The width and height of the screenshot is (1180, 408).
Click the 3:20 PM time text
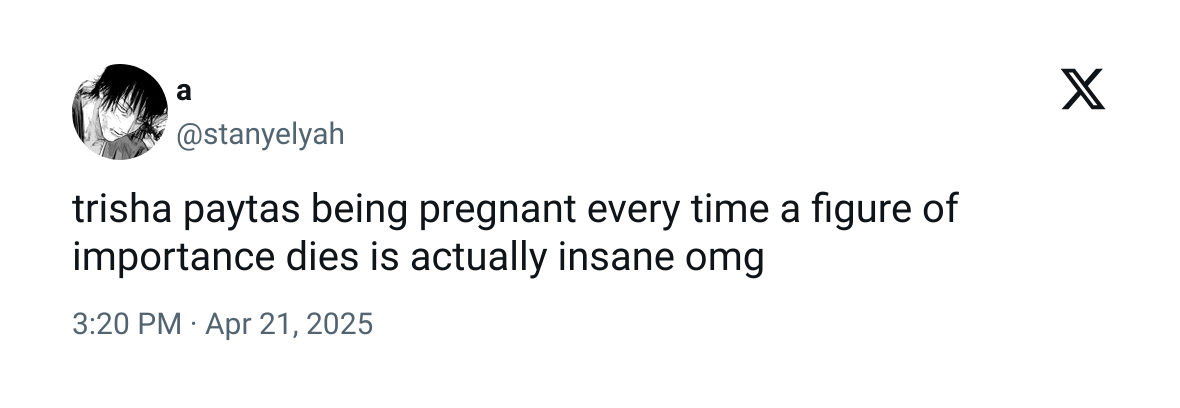[127, 324]
